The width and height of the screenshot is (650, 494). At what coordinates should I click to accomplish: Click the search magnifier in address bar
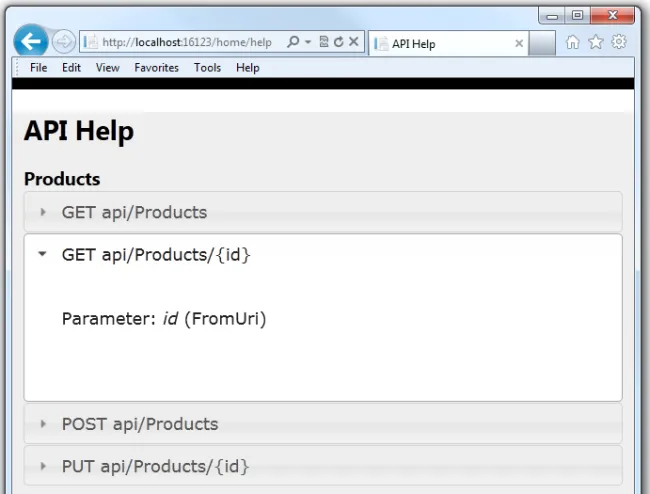[293, 42]
